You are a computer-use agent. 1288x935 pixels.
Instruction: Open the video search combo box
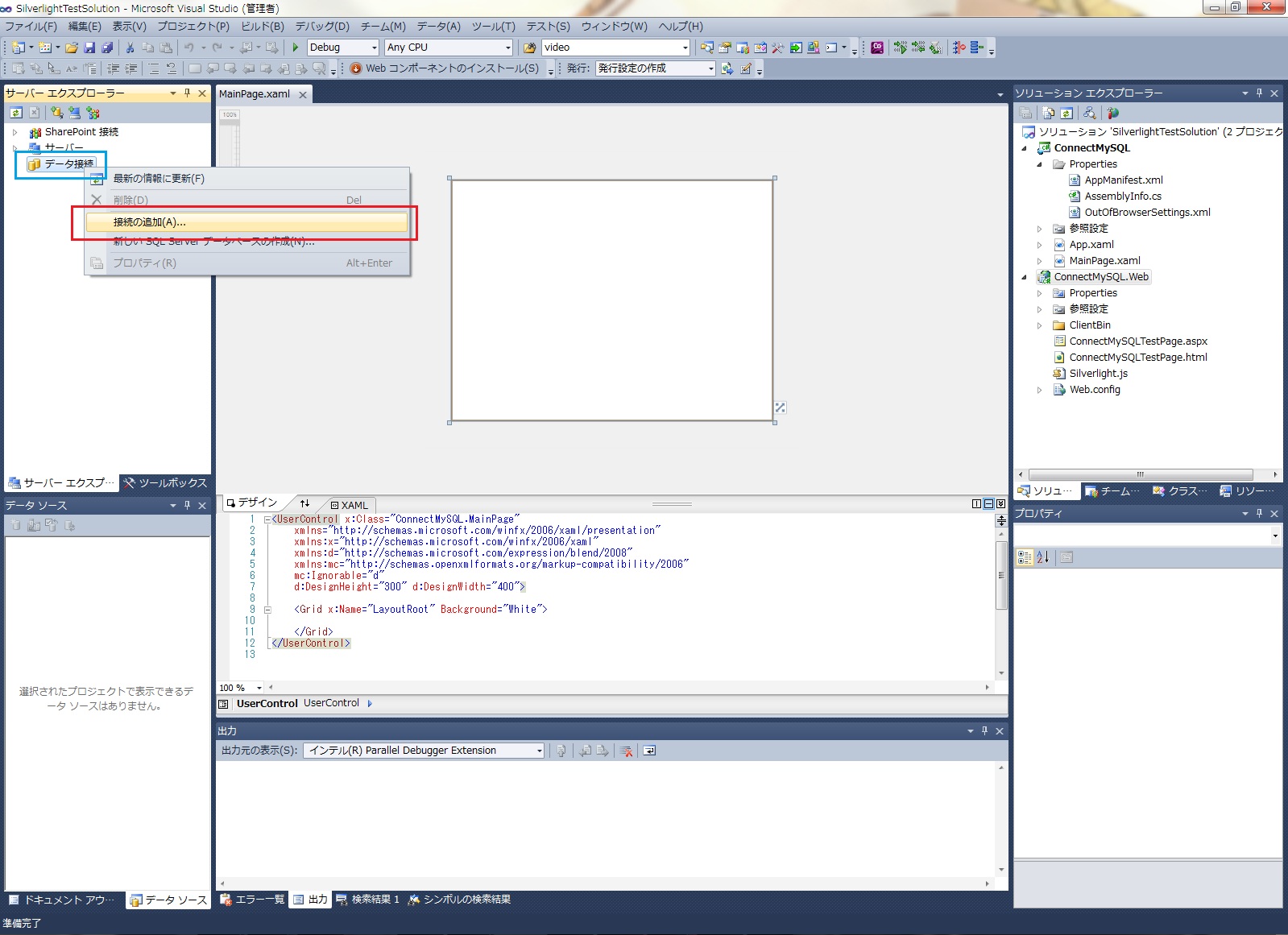[616, 48]
